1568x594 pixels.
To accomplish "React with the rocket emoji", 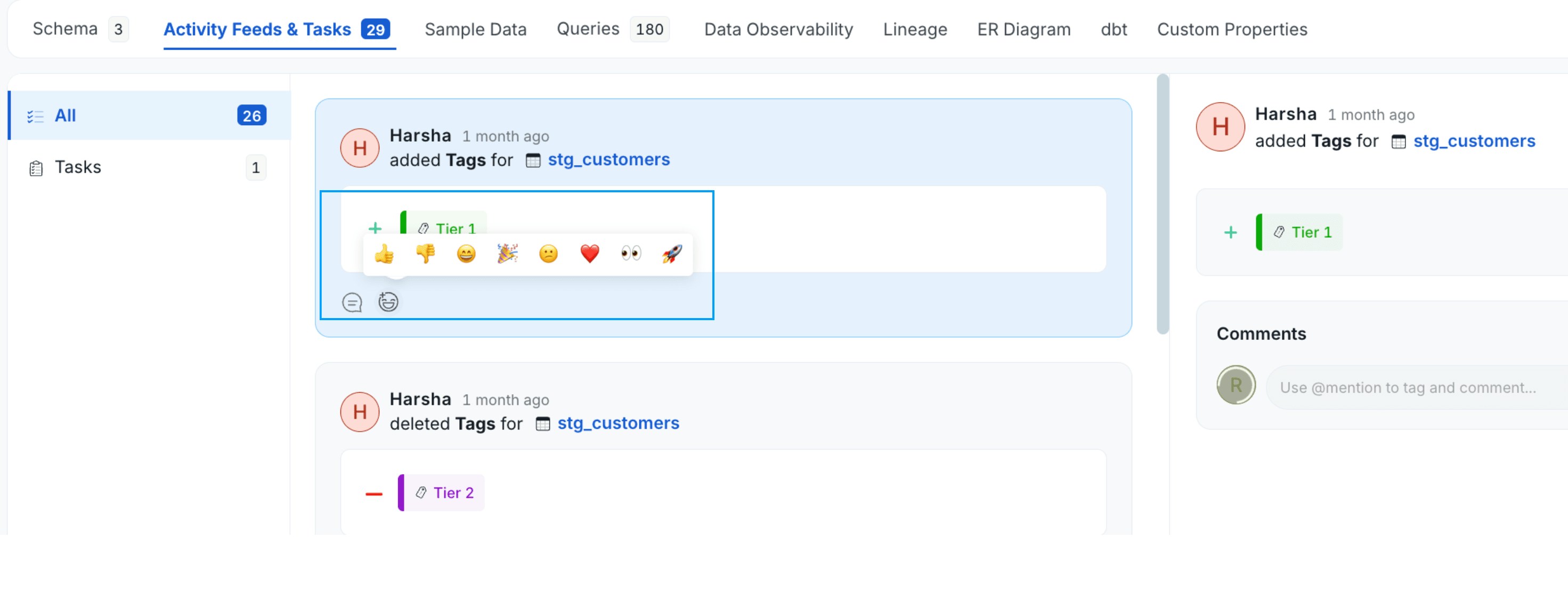I will pos(672,254).
